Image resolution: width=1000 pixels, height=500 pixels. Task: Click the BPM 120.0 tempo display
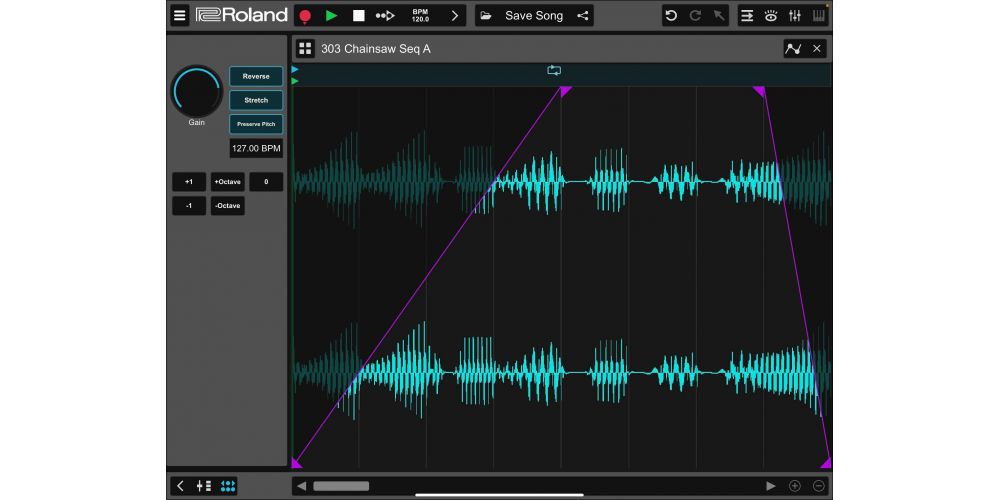pos(420,15)
